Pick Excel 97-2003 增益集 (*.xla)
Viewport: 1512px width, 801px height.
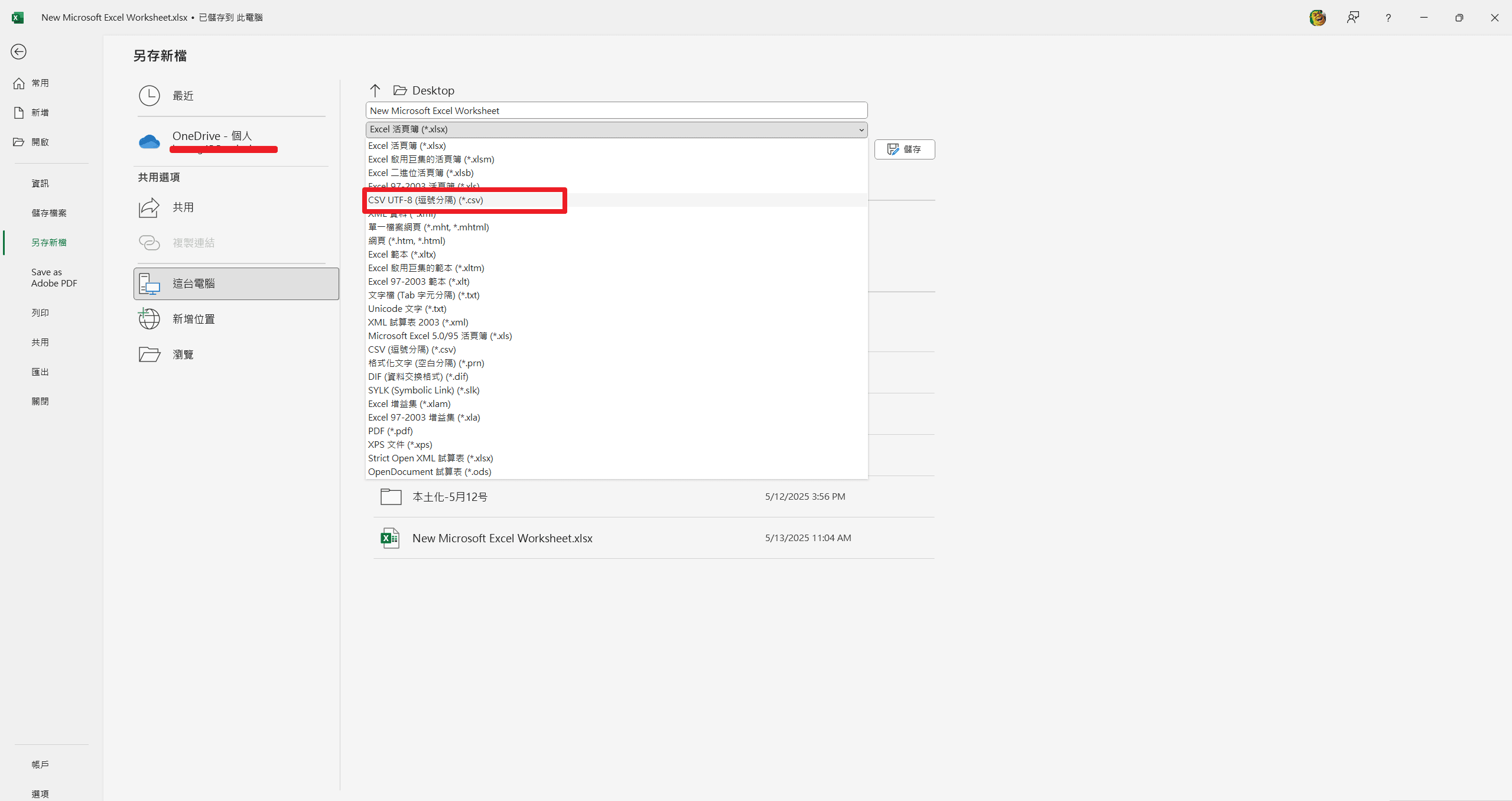click(x=616, y=418)
